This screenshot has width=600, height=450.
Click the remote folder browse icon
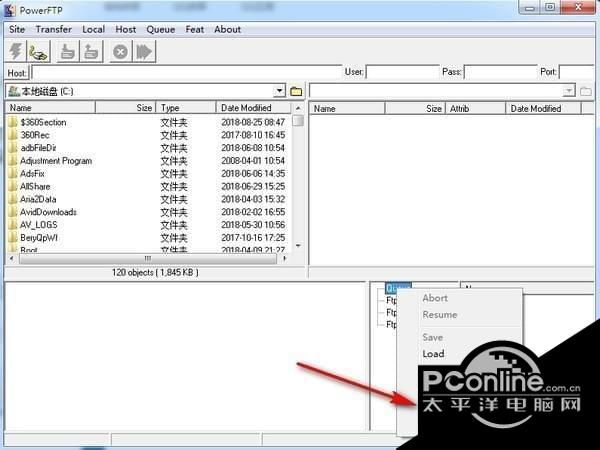(585, 91)
